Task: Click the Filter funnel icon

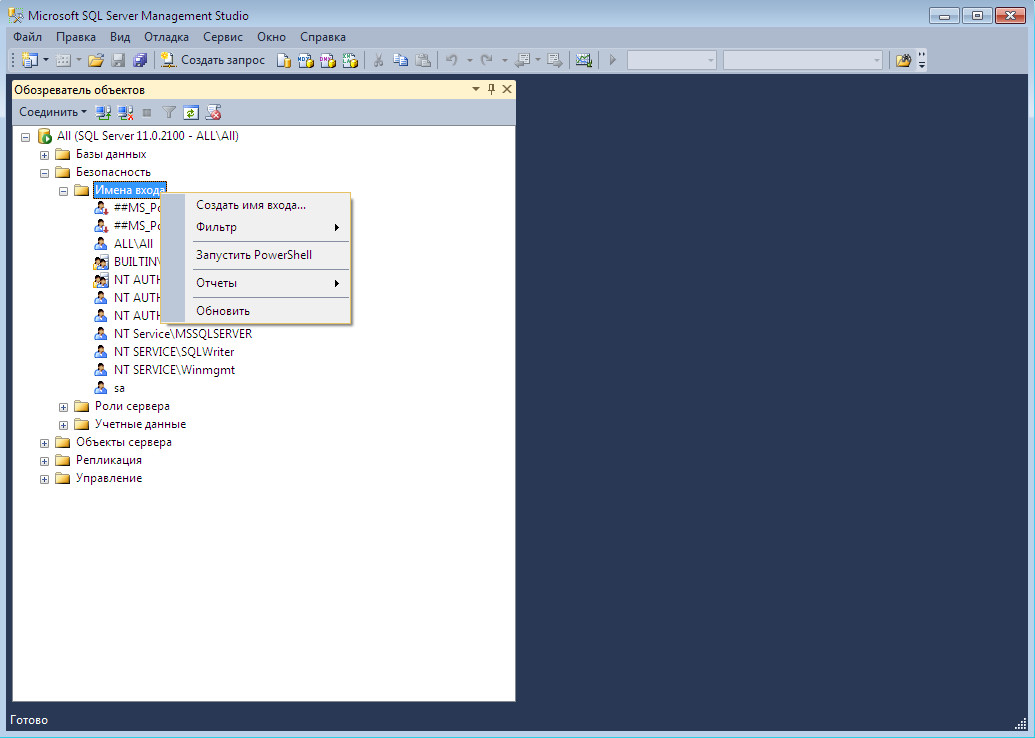Action: pos(169,112)
